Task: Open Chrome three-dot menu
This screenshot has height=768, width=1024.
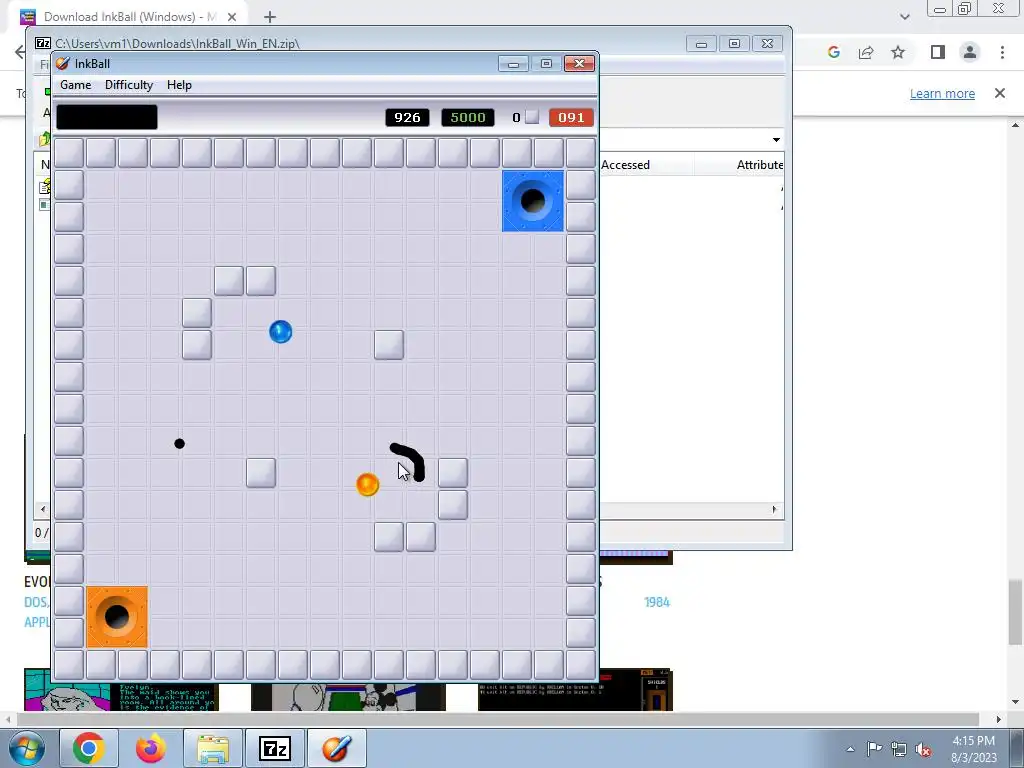Action: (1002, 52)
